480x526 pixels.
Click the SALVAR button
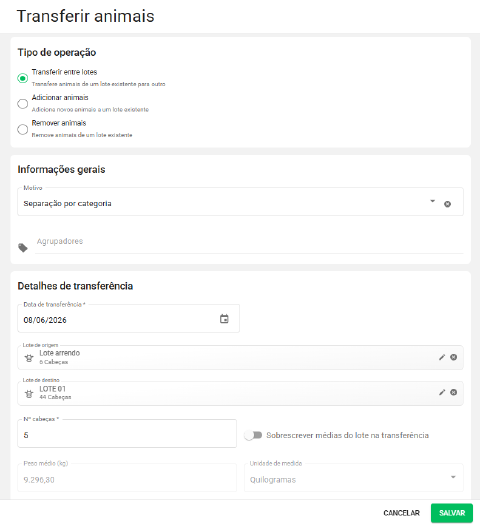(452, 513)
